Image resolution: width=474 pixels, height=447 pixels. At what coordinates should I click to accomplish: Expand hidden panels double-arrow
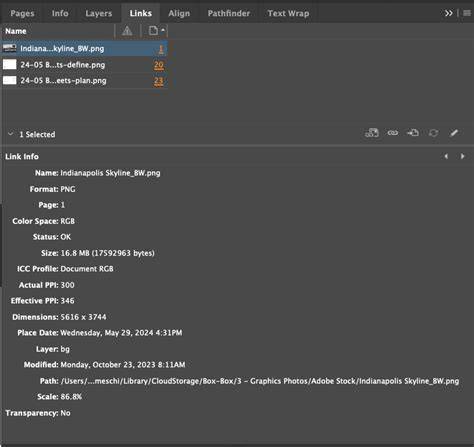click(x=449, y=13)
